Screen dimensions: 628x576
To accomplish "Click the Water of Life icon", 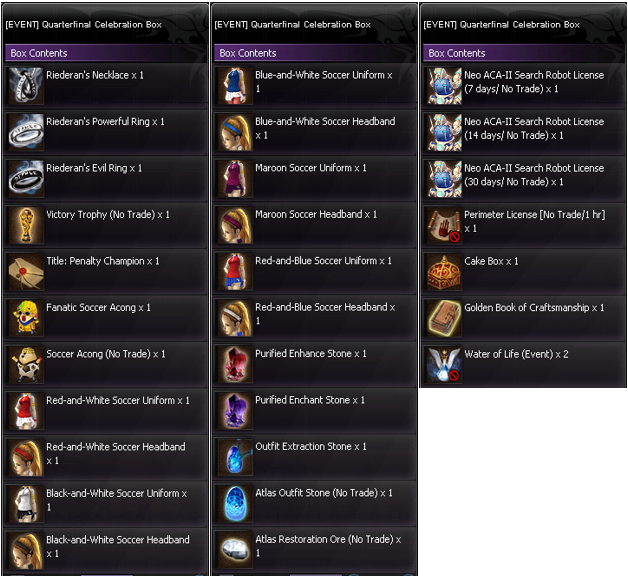I will click(444, 365).
